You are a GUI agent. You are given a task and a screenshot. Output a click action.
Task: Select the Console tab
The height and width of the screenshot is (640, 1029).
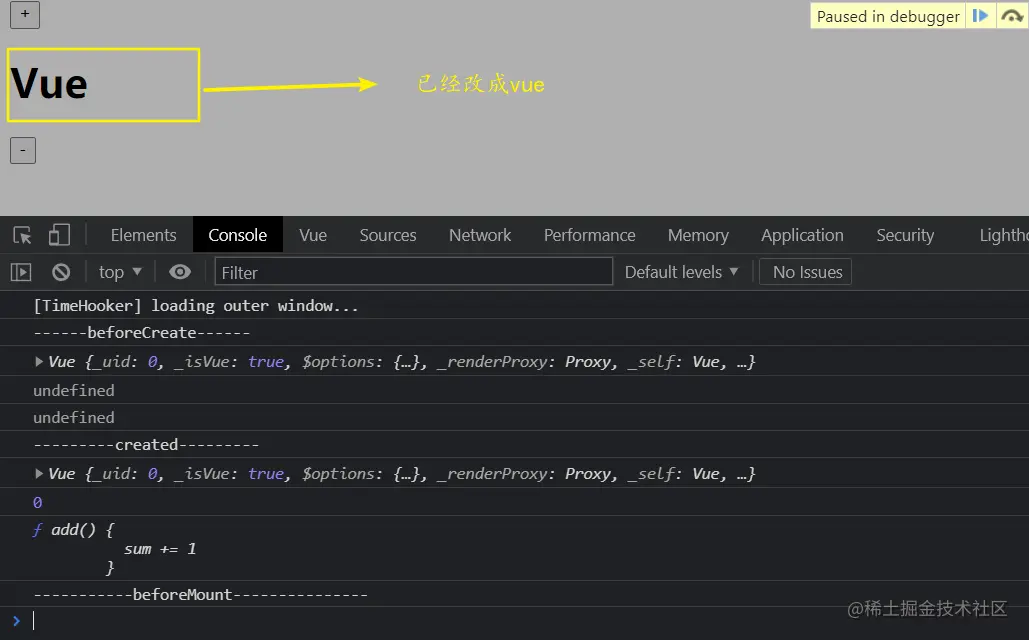(x=238, y=235)
